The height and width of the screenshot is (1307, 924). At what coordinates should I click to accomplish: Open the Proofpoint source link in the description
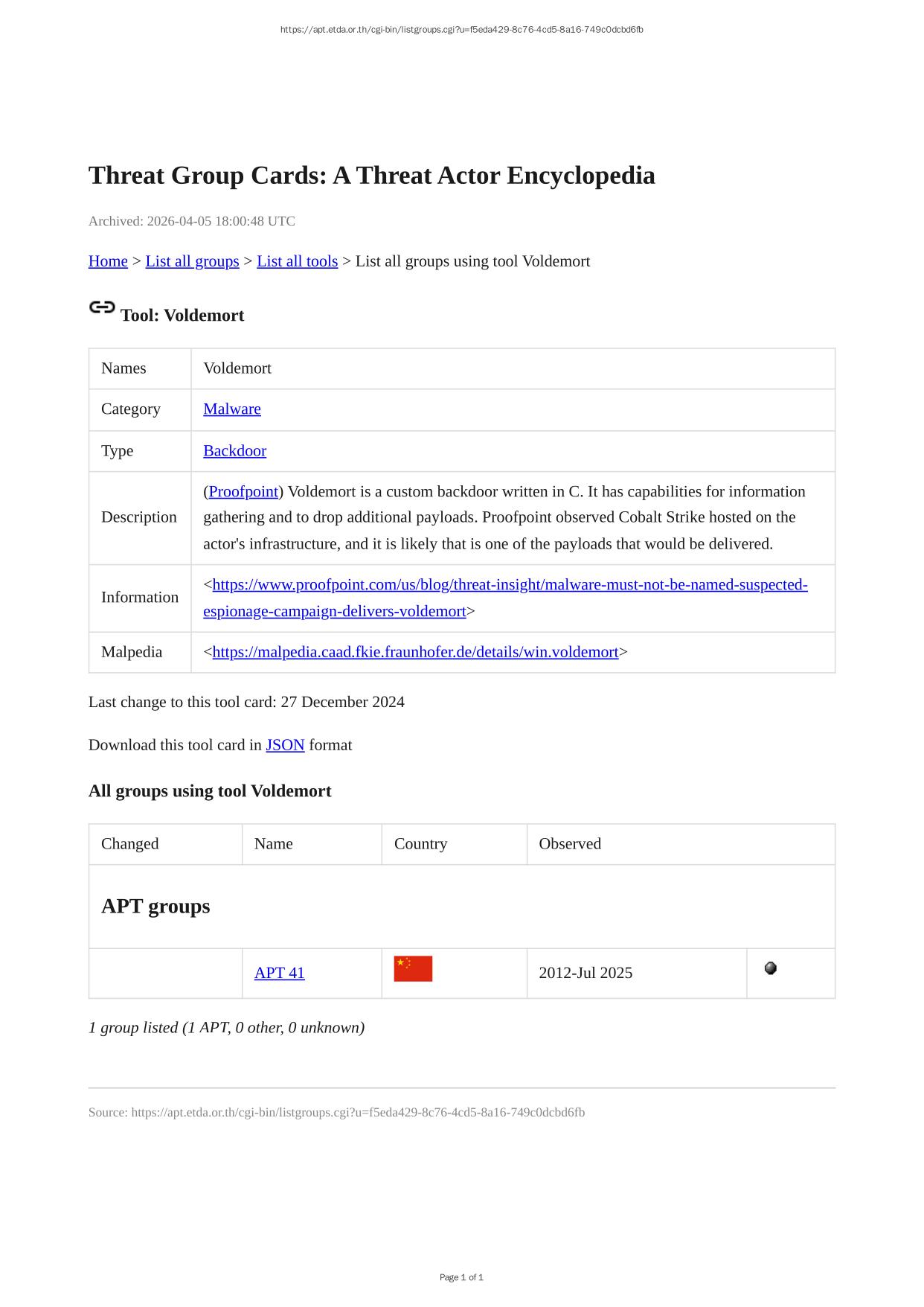point(243,492)
